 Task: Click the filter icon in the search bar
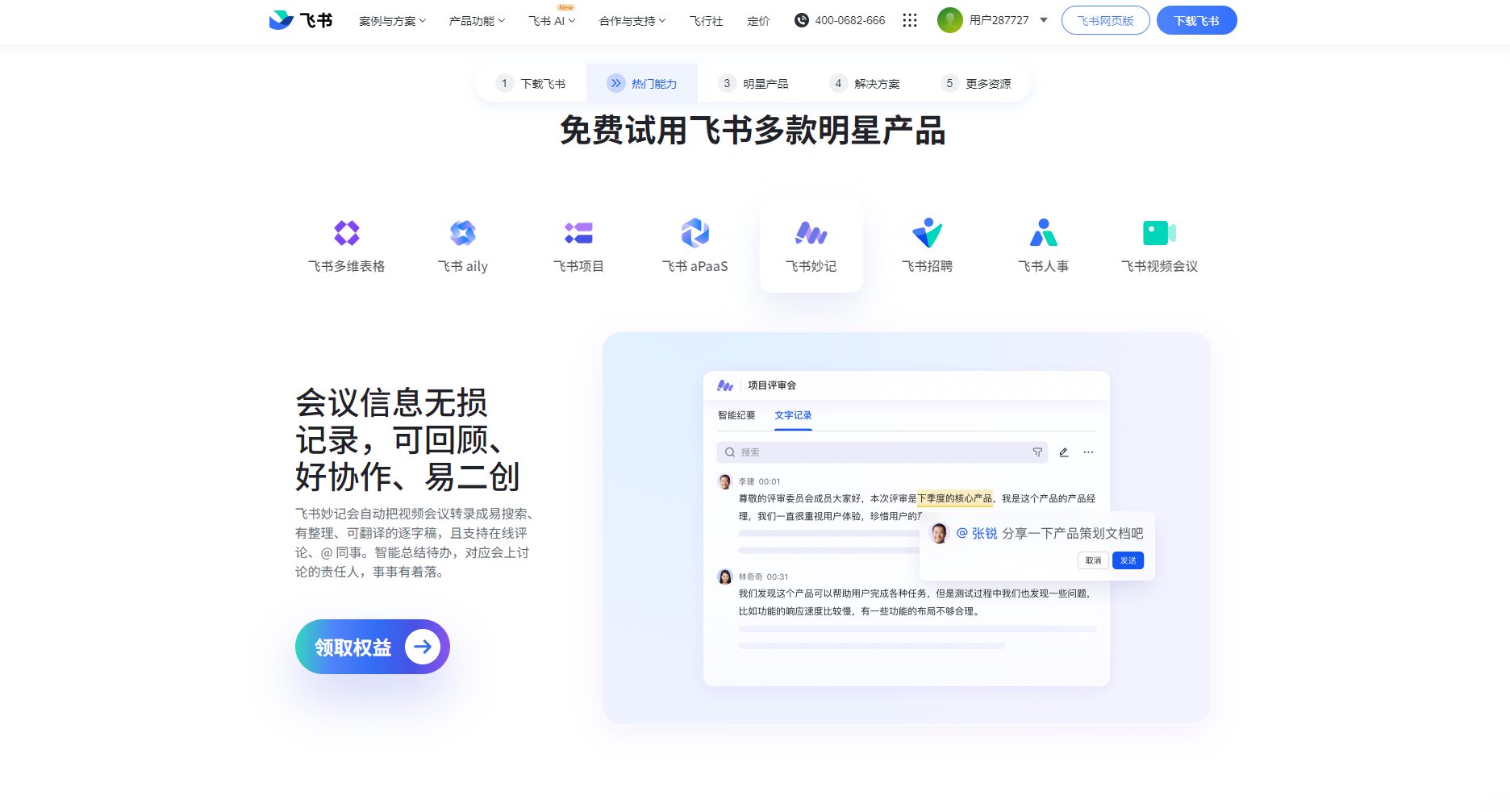[x=1037, y=452]
